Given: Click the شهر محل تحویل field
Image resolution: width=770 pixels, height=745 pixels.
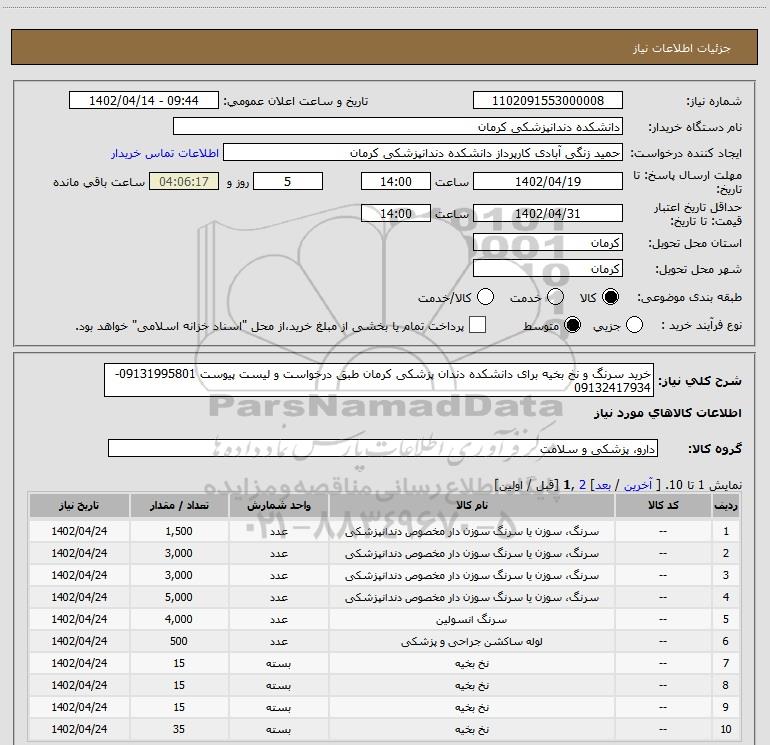Looking at the screenshot, I should pyautogui.click(x=548, y=269).
